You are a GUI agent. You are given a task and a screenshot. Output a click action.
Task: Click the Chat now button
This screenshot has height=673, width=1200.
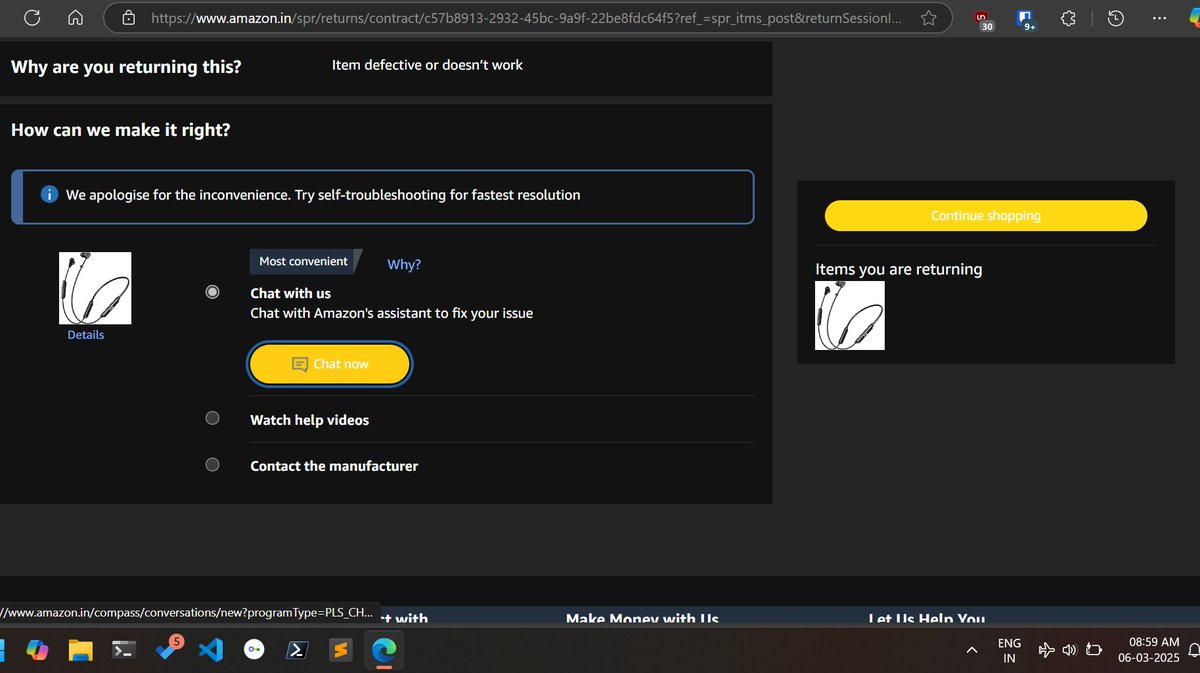(329, 364)
